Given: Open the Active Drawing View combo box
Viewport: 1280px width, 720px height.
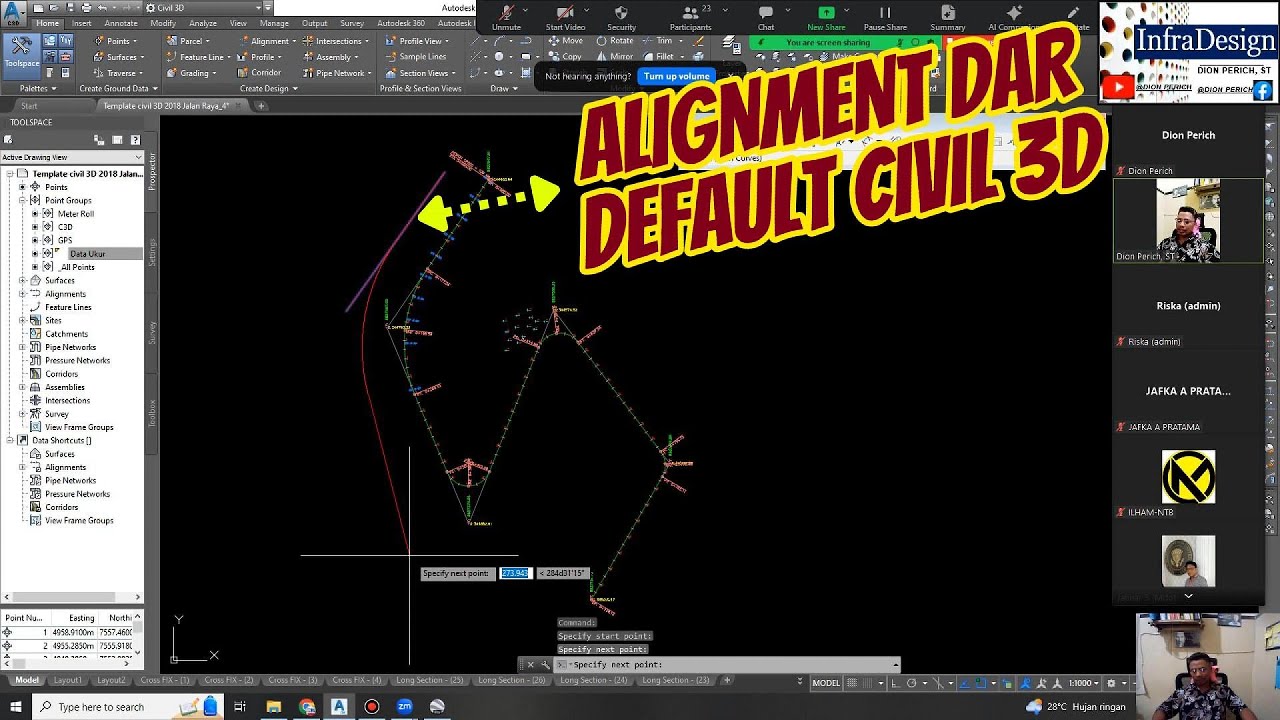Looking at the screenshot, I should tap(72, 157).
